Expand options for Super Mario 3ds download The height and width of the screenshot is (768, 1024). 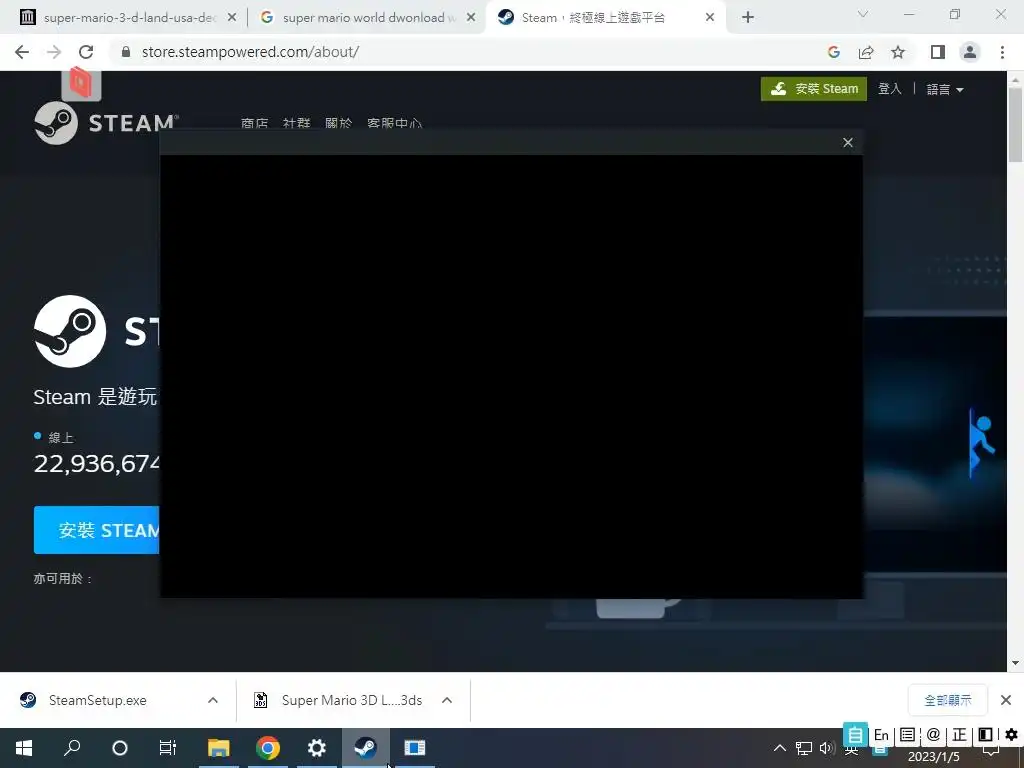pyautogui.click(x=447, y=700)
